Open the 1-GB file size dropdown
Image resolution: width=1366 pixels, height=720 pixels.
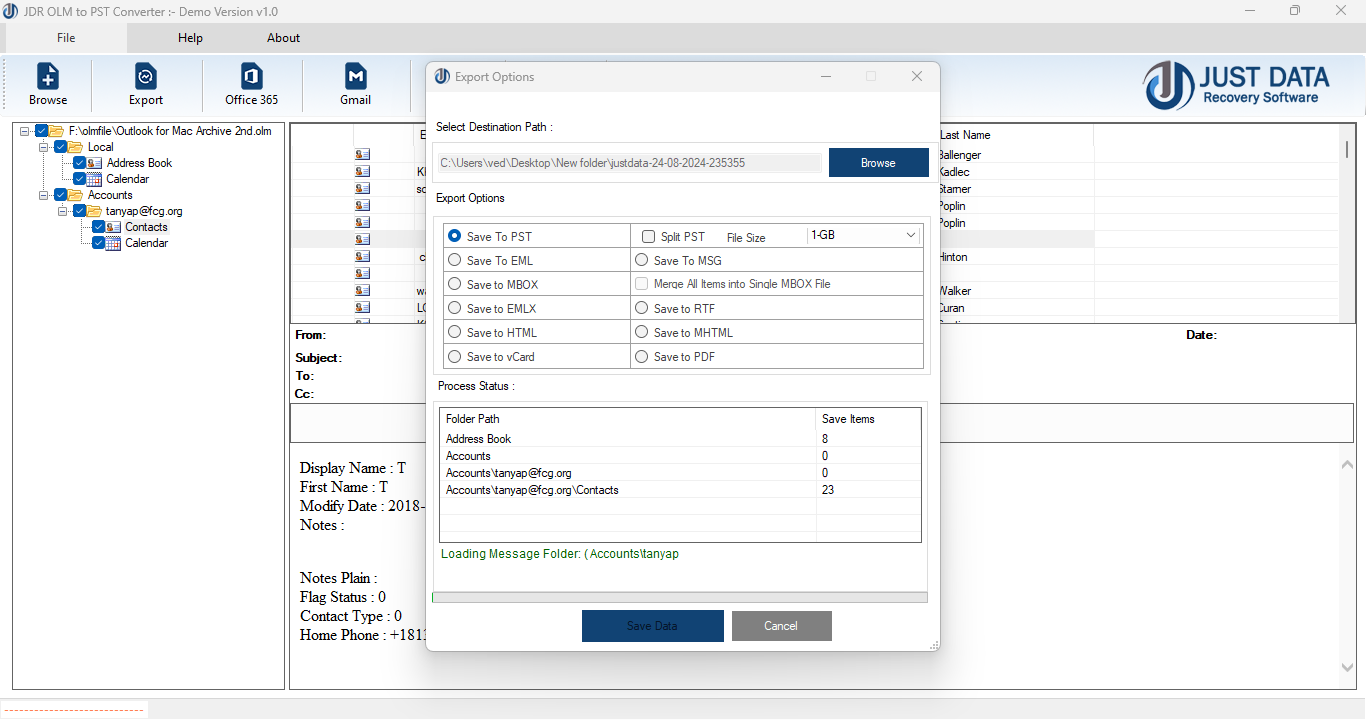tap(864, 235)
